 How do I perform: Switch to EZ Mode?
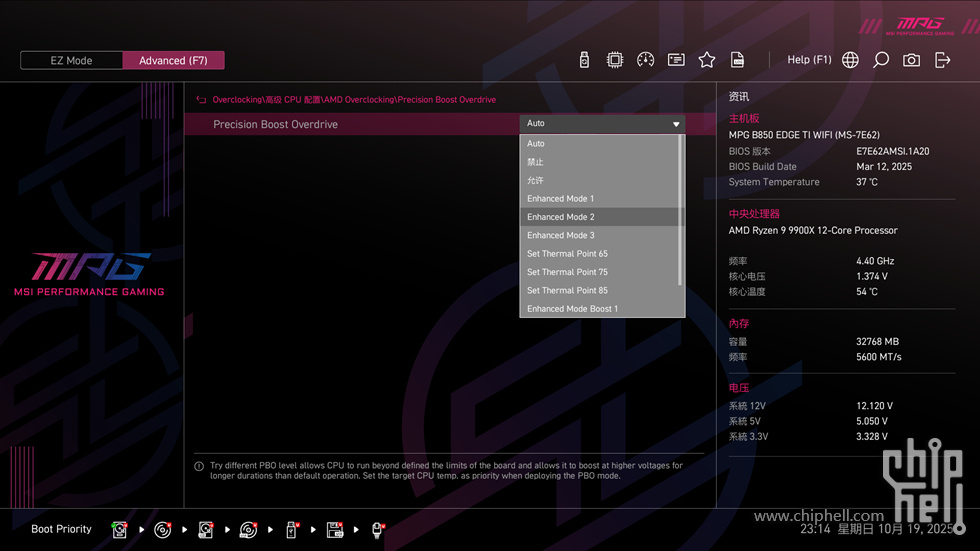[x=71, y=60]
